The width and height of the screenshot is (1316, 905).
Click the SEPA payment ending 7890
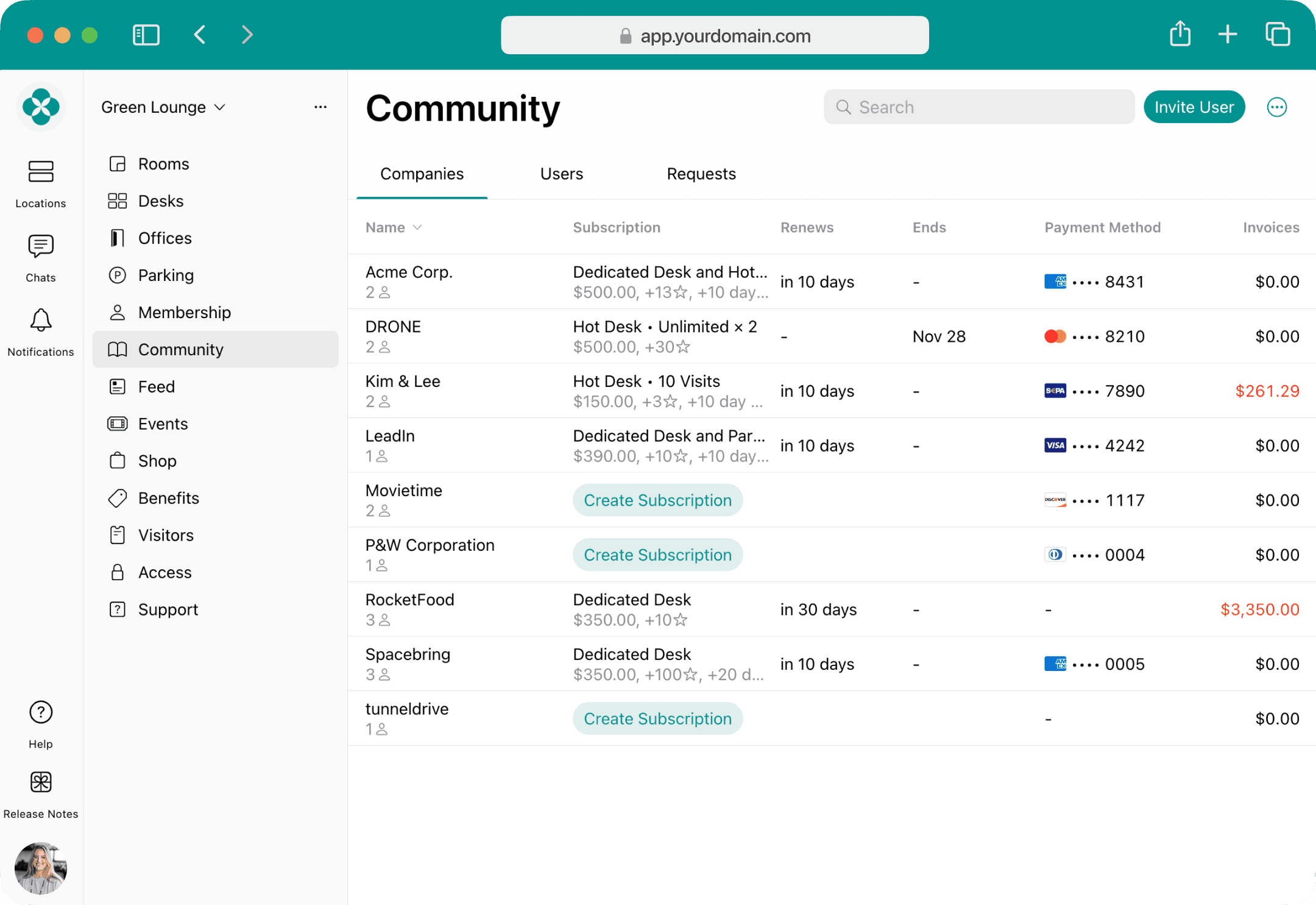(1094, 391)
